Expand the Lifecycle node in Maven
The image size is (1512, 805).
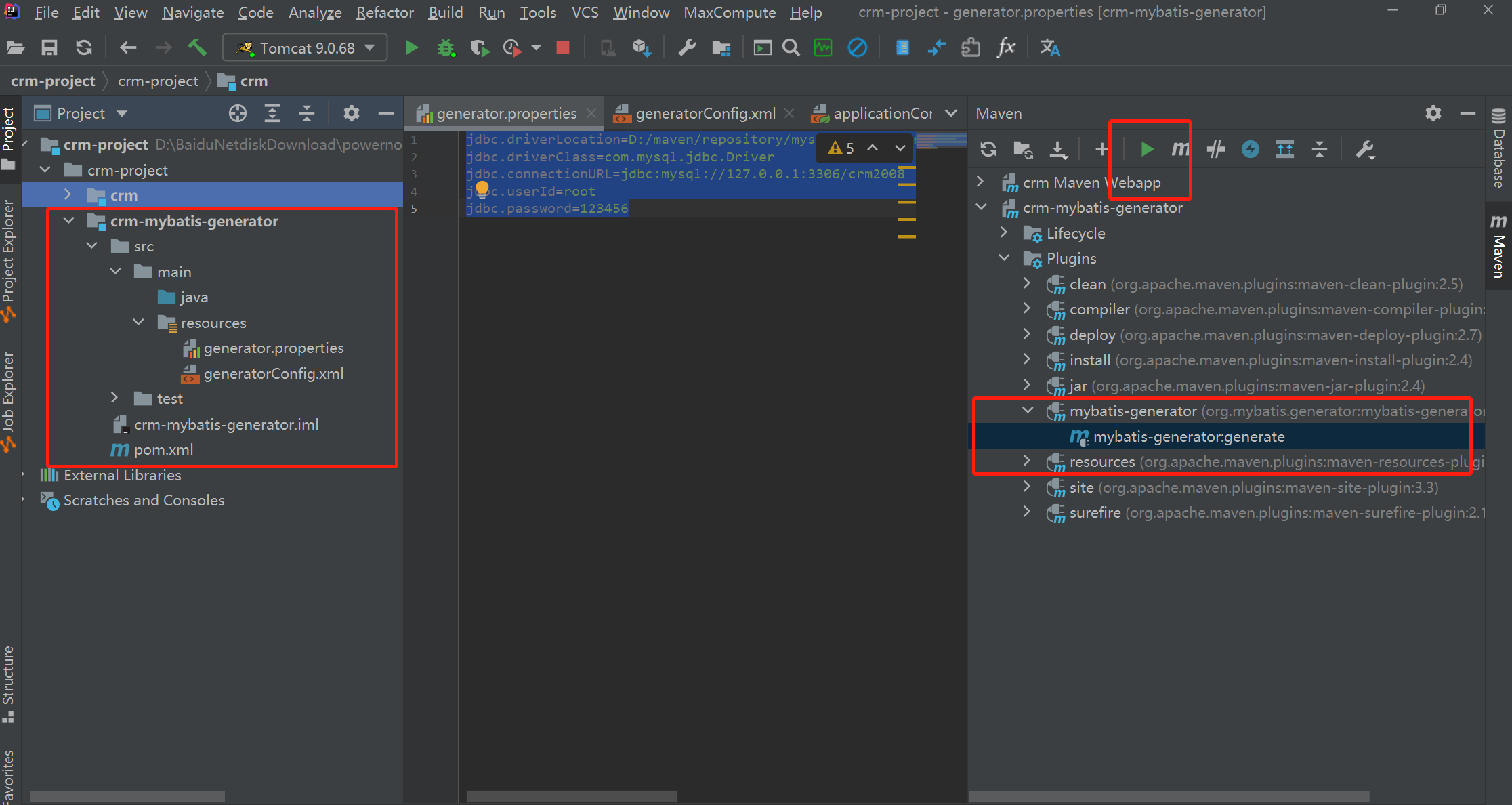(1004, 233)
